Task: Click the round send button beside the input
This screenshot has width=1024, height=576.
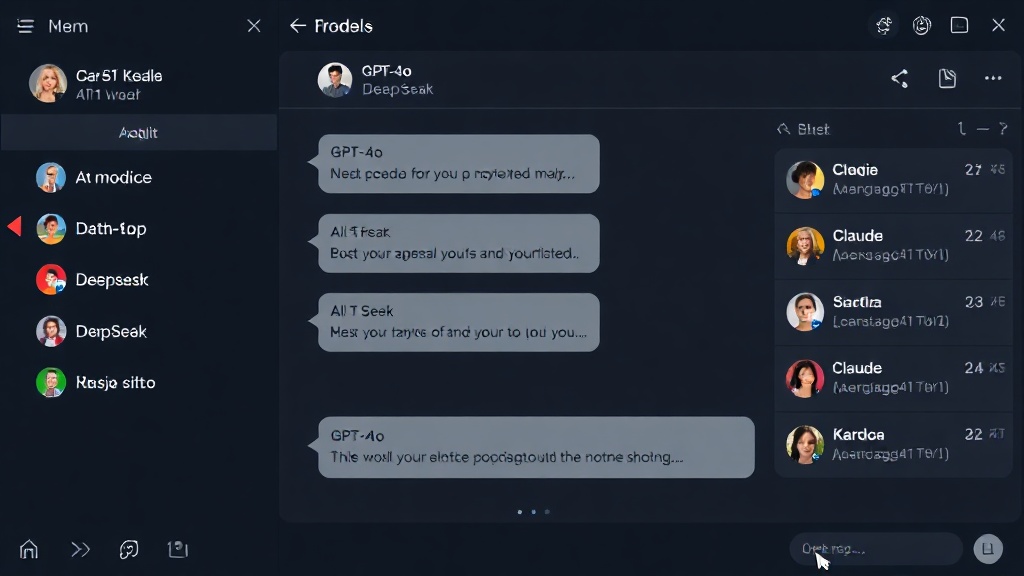Action: click(x=988, y=549)
